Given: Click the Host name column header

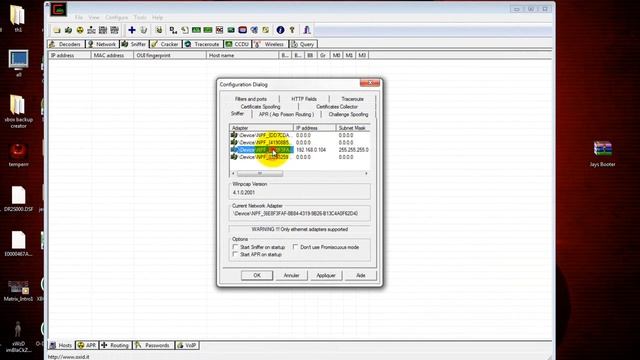Looking at the screenshot, I should 242,55.
